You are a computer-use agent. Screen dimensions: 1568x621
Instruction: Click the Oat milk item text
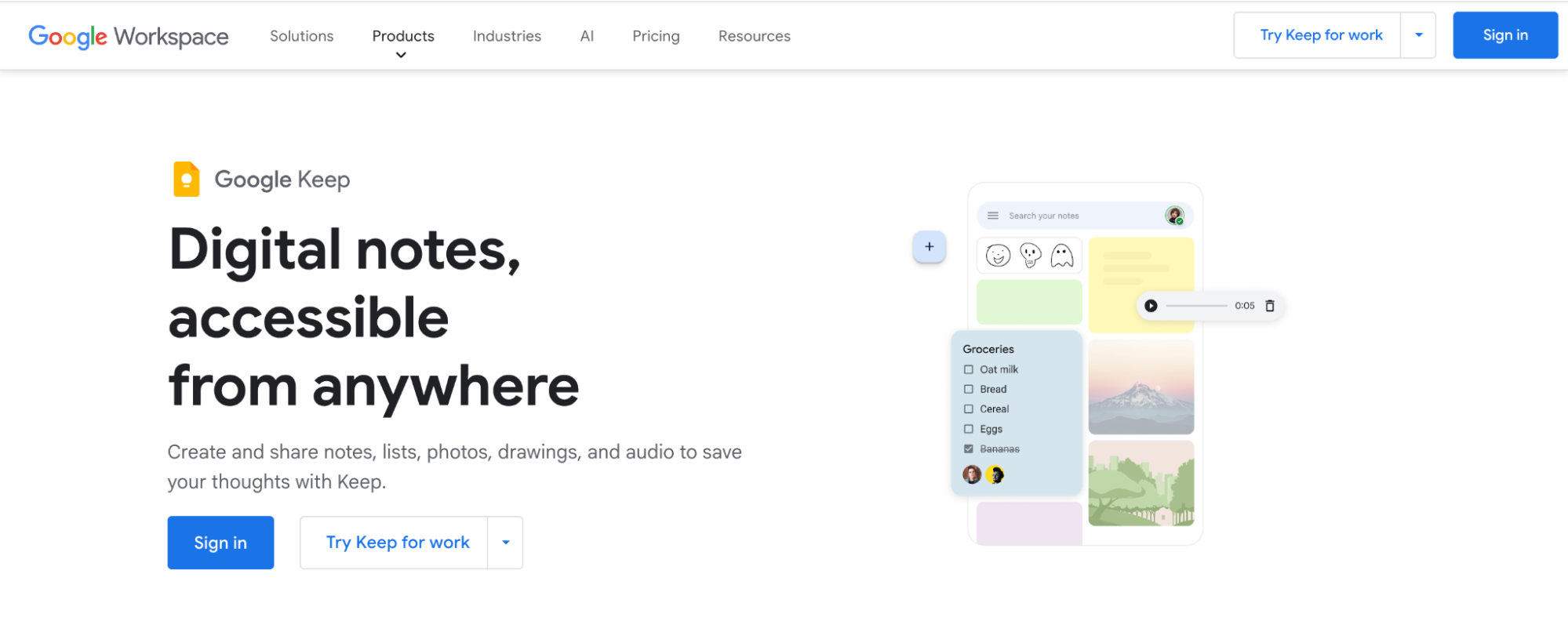(999, 369)
